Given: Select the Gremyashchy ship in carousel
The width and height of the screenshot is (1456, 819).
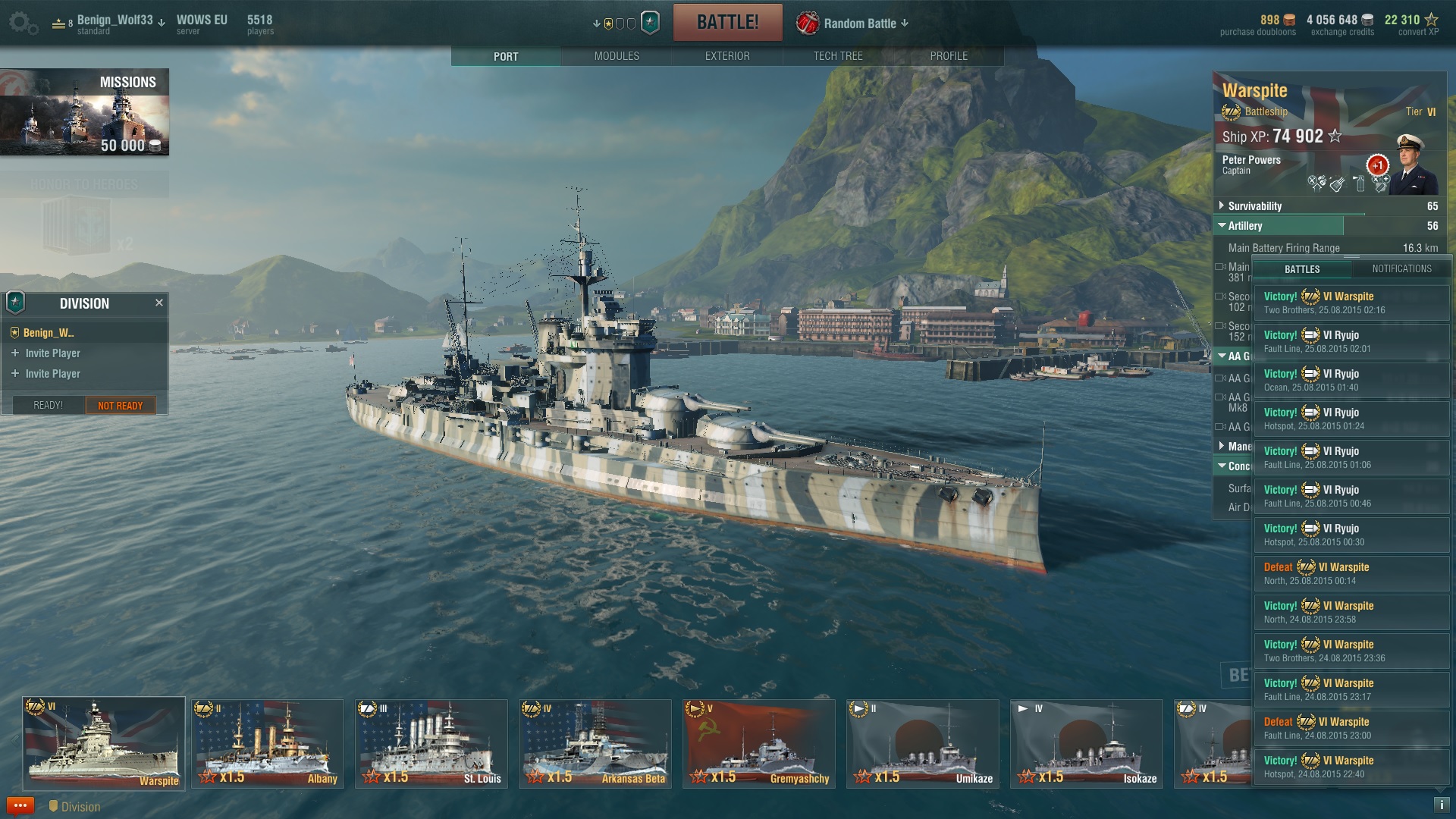Looking at the screenshot, I should 759,743.
